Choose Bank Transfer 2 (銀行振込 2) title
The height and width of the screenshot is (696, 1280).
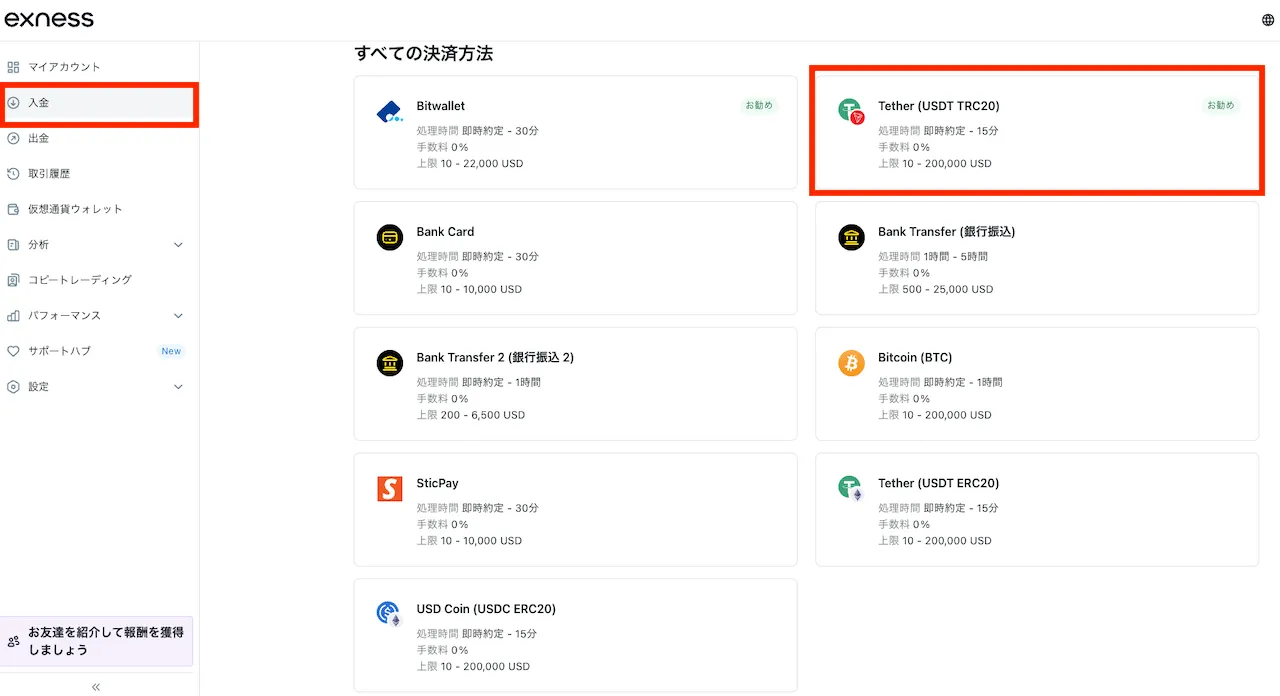[x=495, y=357]
